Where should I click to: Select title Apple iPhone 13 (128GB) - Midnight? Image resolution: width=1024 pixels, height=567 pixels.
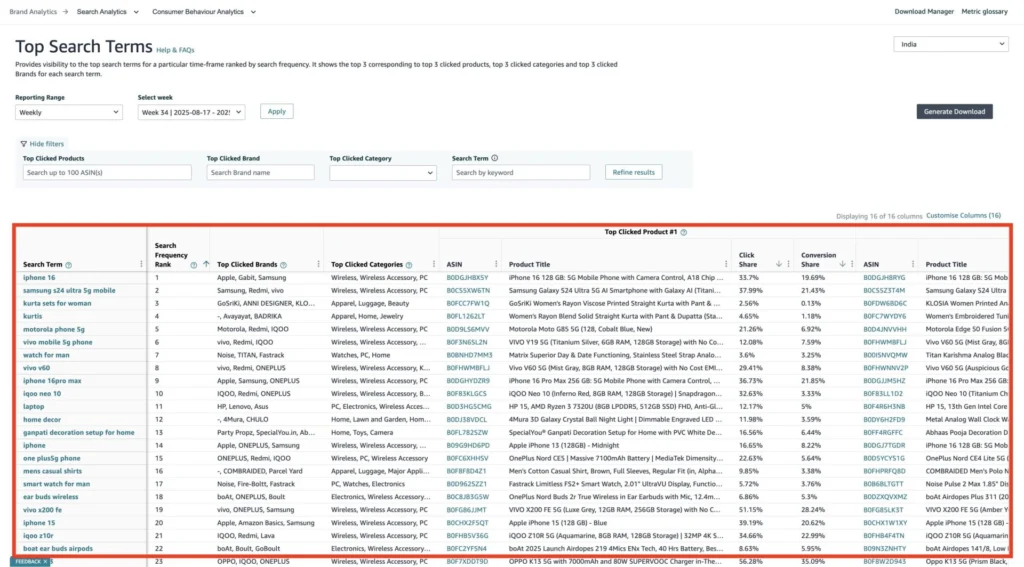(x=564, y=446)
